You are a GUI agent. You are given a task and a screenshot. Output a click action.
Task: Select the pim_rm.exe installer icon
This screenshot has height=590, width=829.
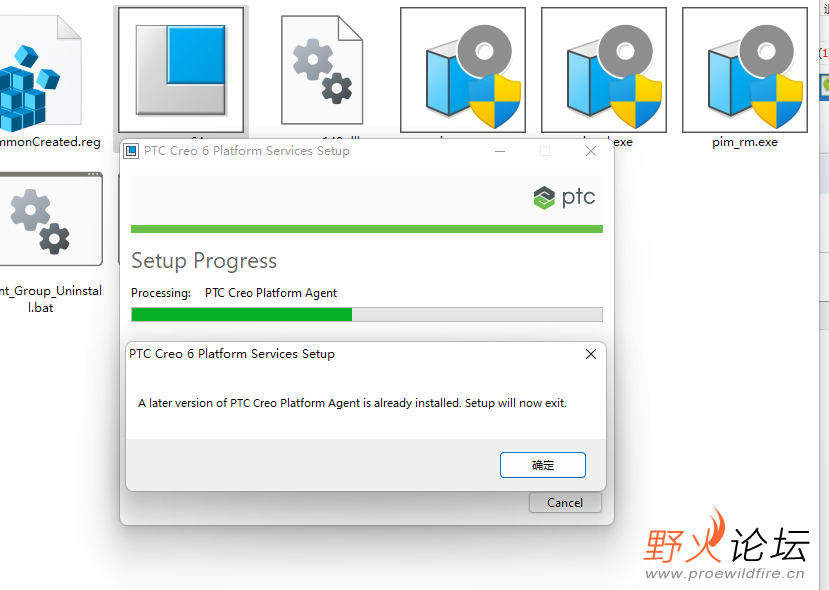pyautogui.click(x=745, y=70)
